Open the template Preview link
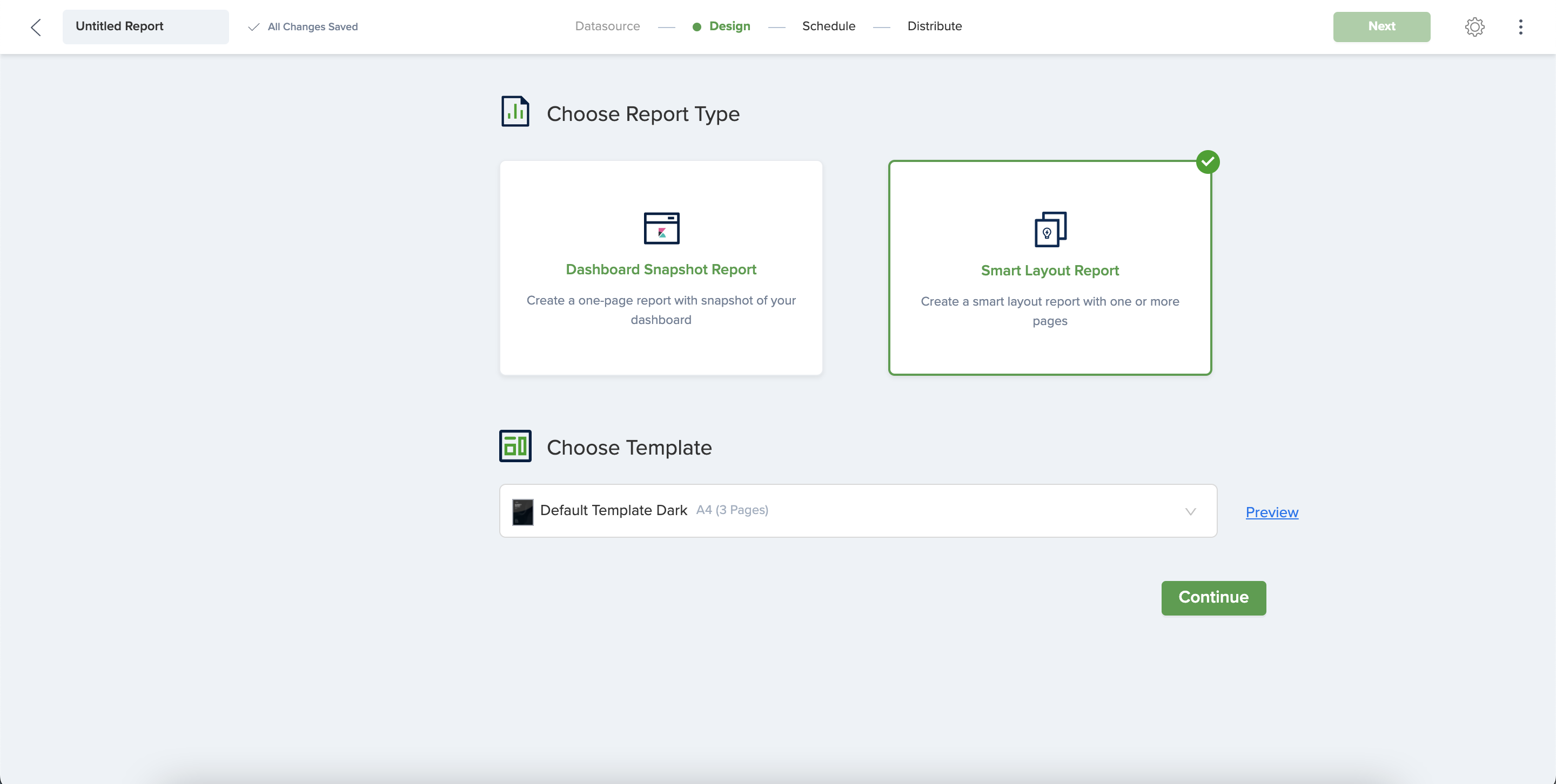The height and width of the screenshot is (784, 1556). tap(1271, 512)
